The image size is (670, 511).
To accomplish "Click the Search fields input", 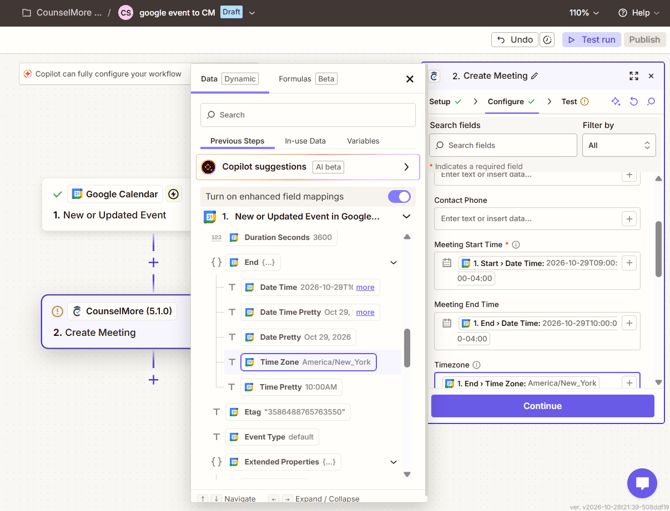I will click(x=503, y=145).
